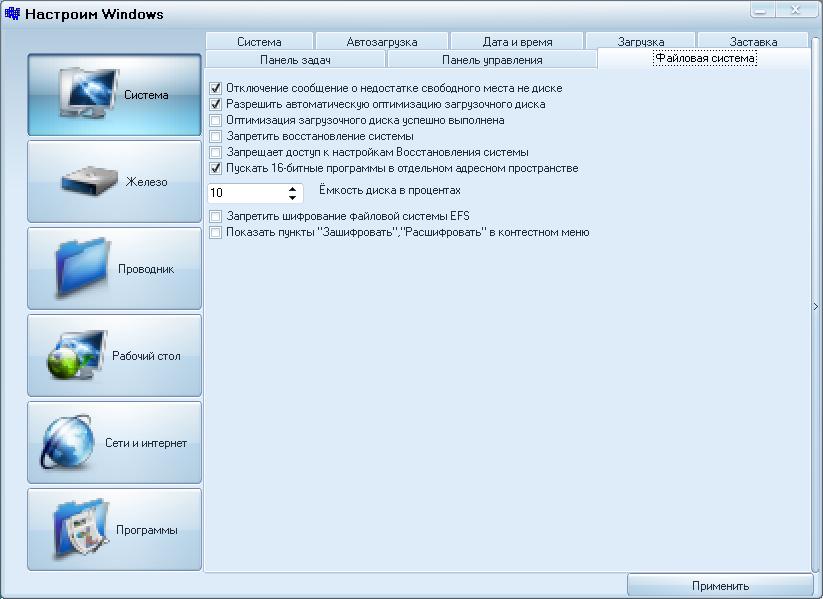Select the Файловая система tab
The image size is (823, 599).
(x=705, y=58)
